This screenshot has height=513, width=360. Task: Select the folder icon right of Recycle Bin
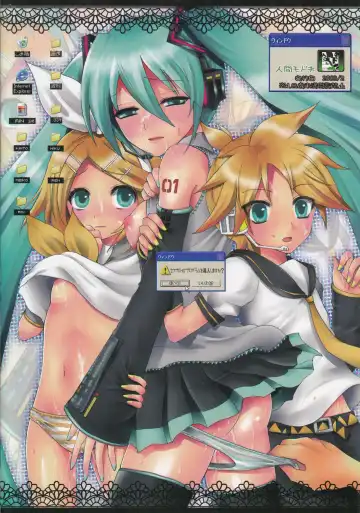[56, 48]
